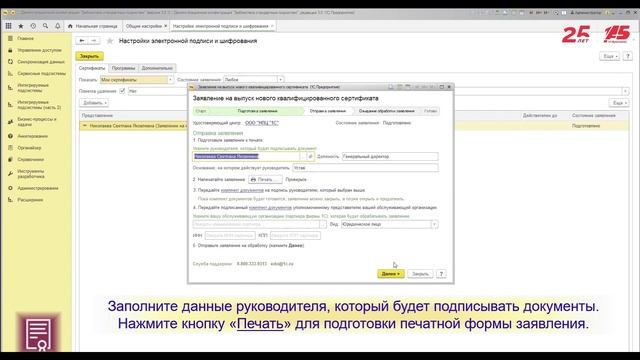This screenshot has height=360, width=640.
Task: Click the Справочники sidebar icon
Action: pyautogui.click(x=10, y=160)
